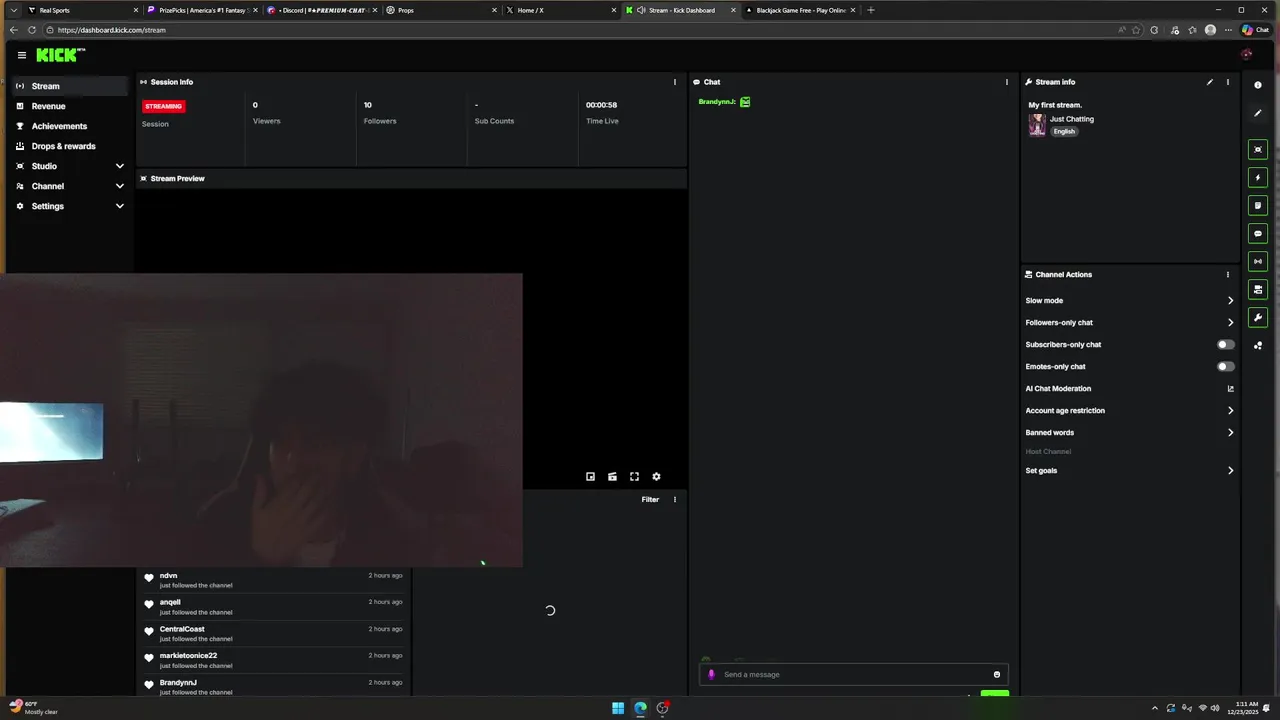
Task: Switch to the Discord browser tab
Action: 320,10
